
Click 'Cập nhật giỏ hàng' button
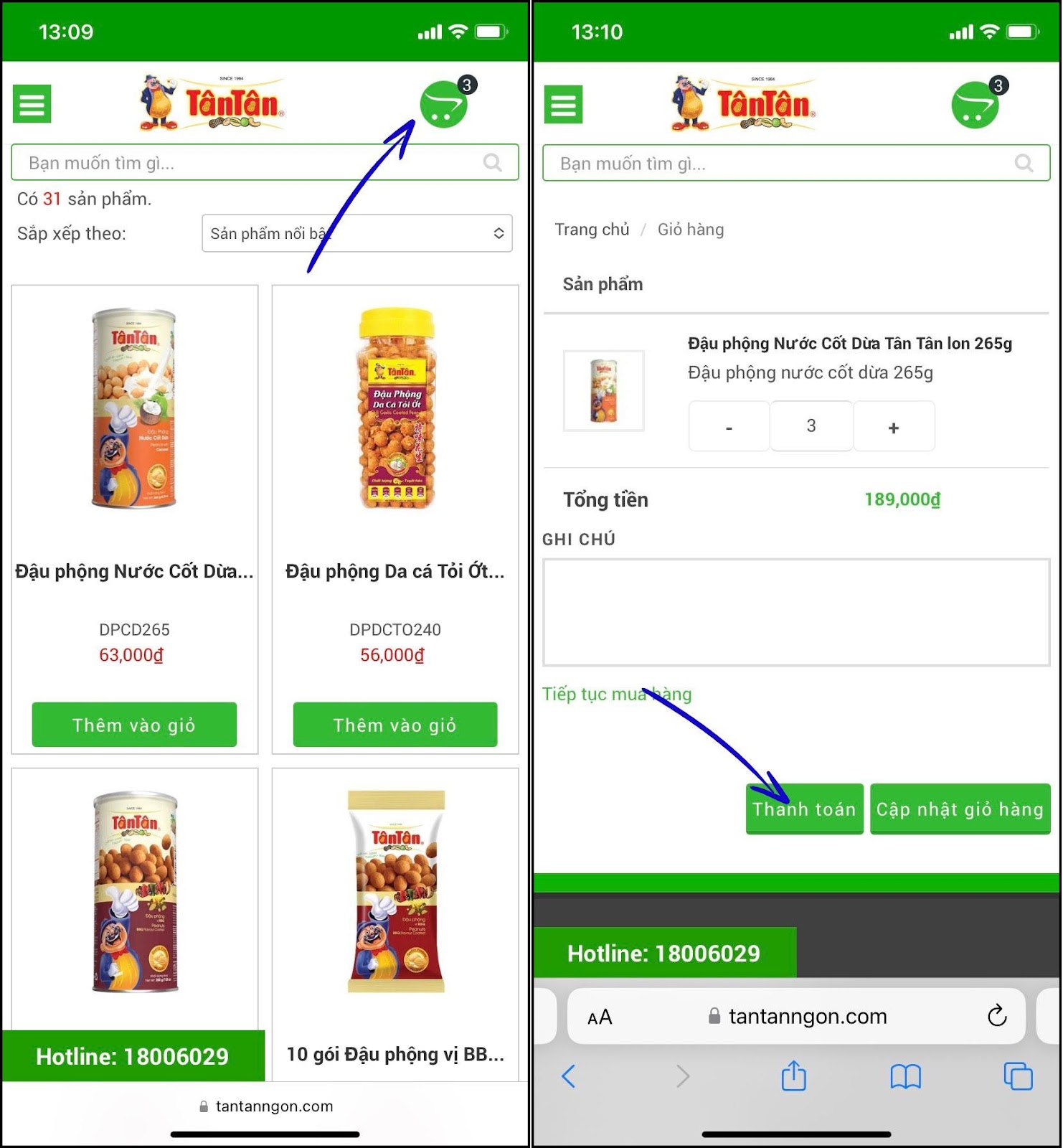pyautogui.click(x=960, y=809)
